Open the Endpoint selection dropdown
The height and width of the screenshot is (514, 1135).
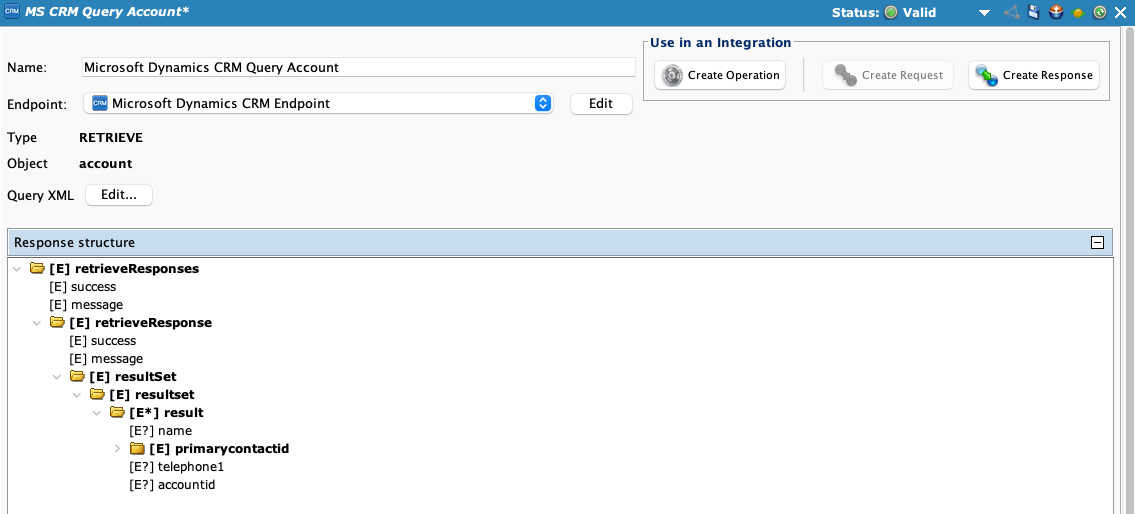(542, 103)
